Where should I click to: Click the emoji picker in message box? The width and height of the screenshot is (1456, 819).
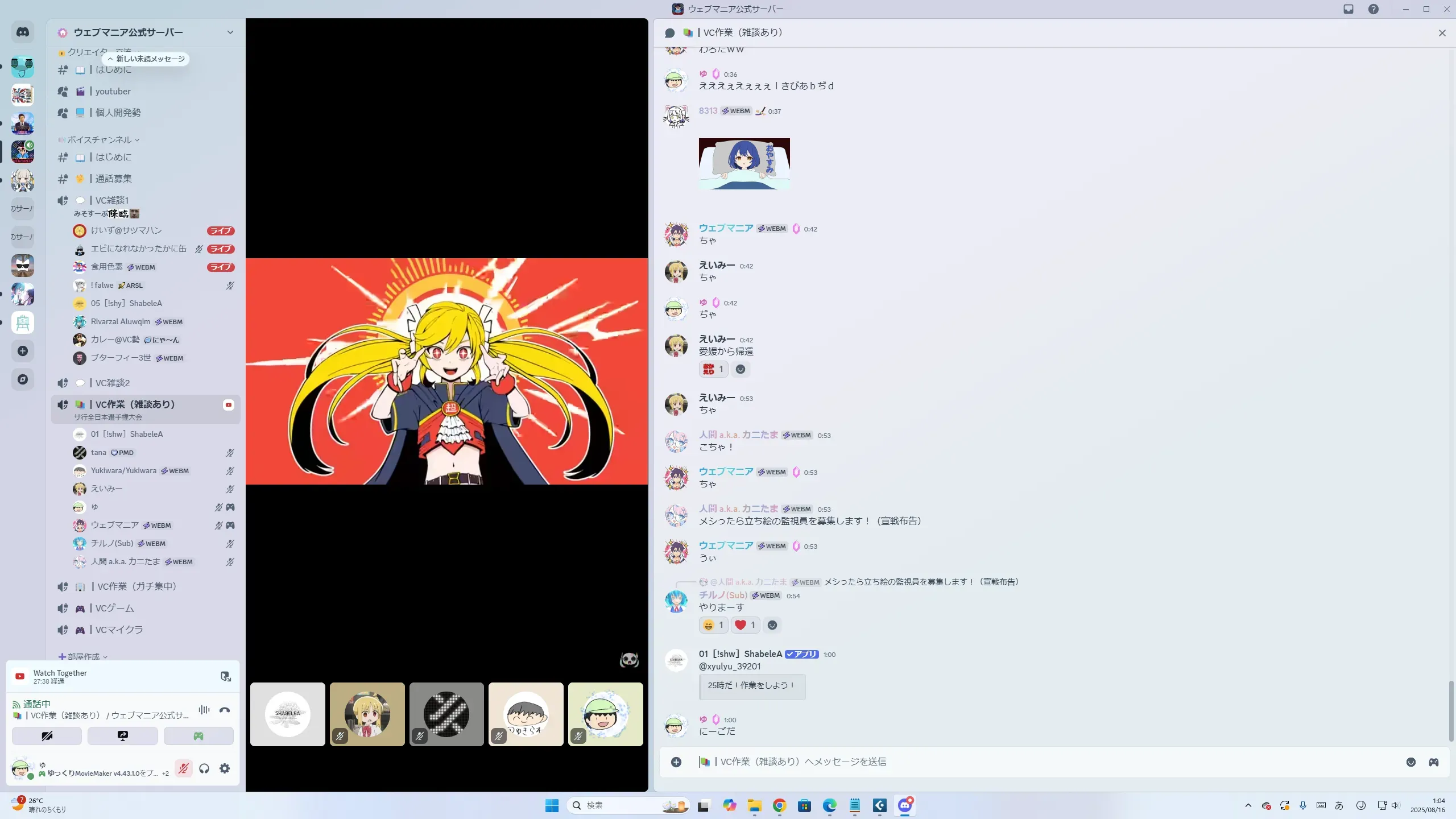click(x=1411, y=762)
